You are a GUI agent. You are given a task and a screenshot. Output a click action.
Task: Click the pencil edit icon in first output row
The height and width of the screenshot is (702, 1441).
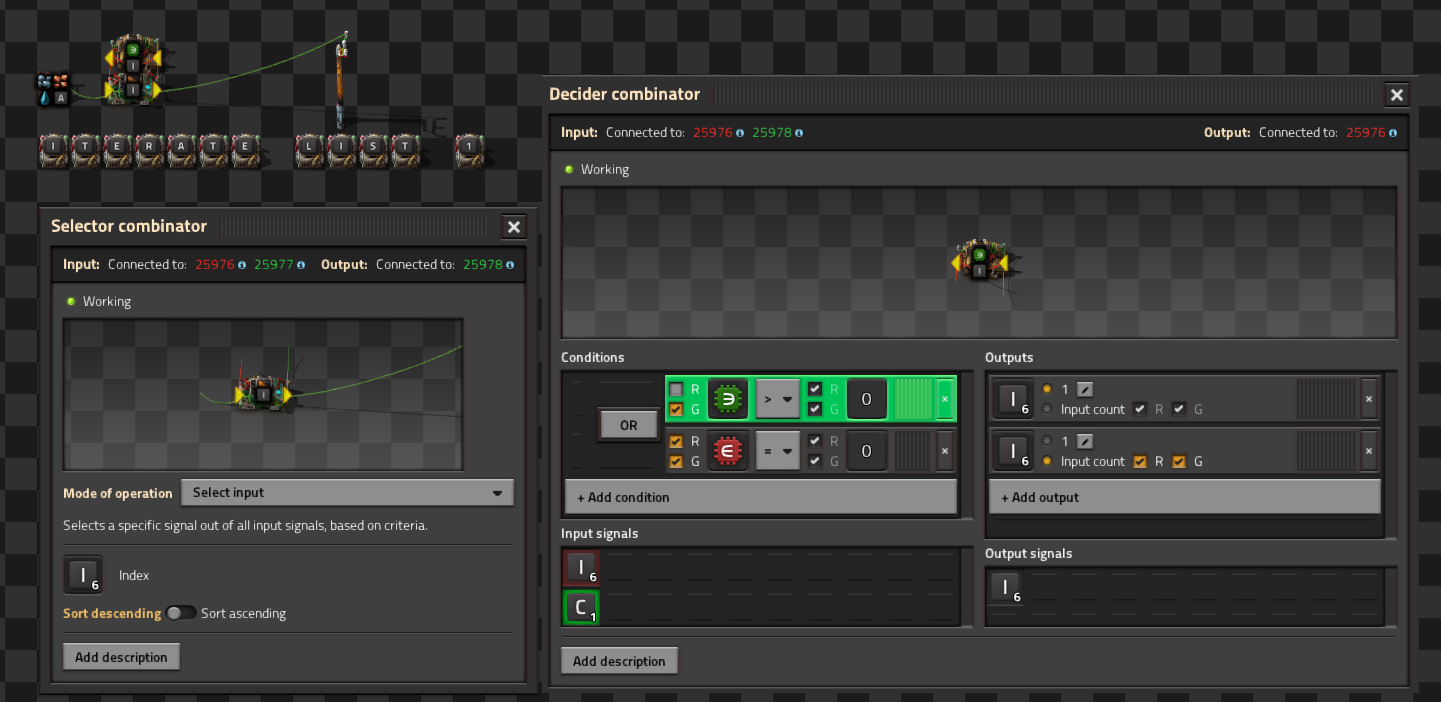pos(1085,389)
